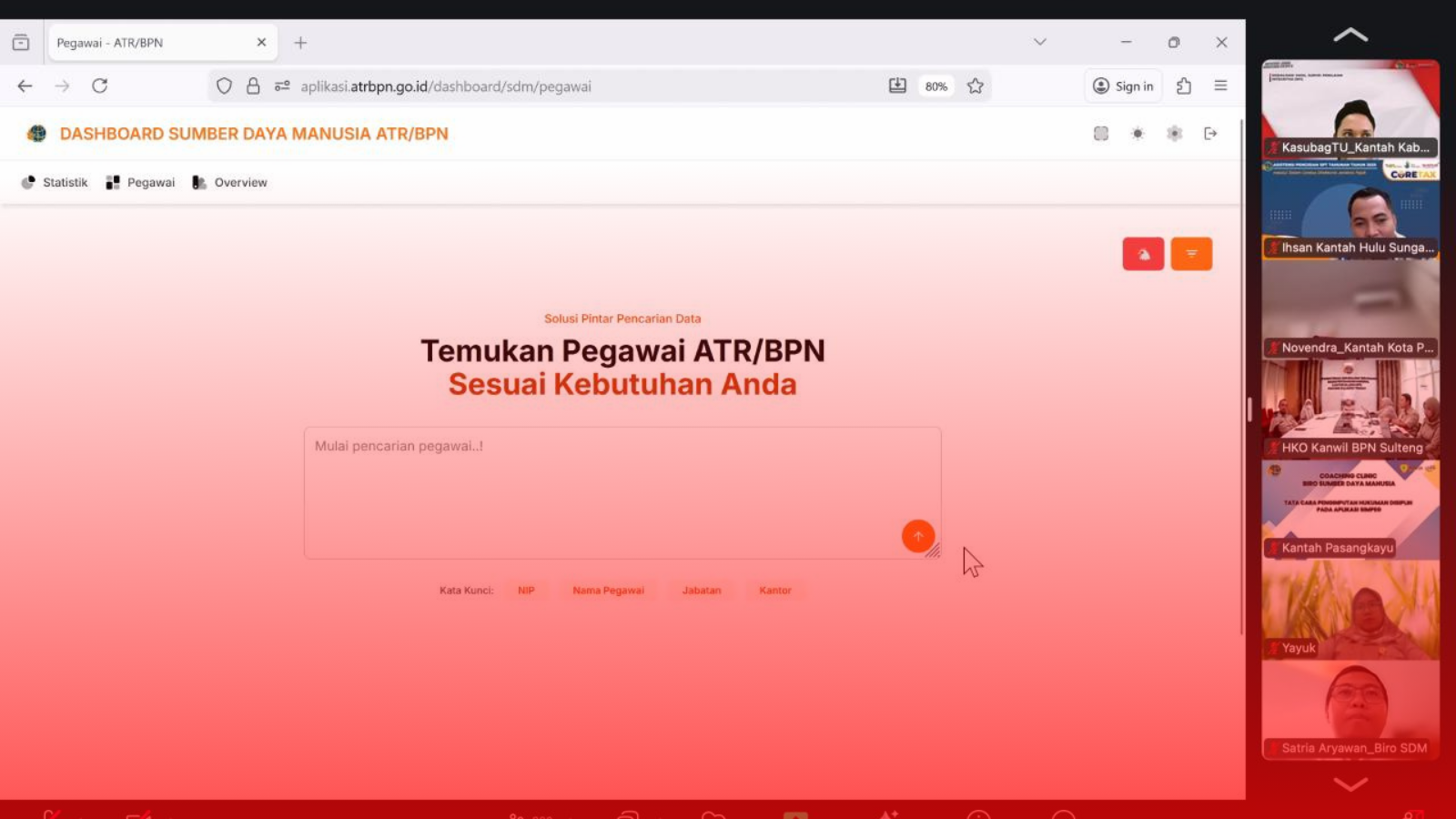Click the fullscreen square icon in header
This screenshot has height=819, width=1456.
pos(1101,134)
